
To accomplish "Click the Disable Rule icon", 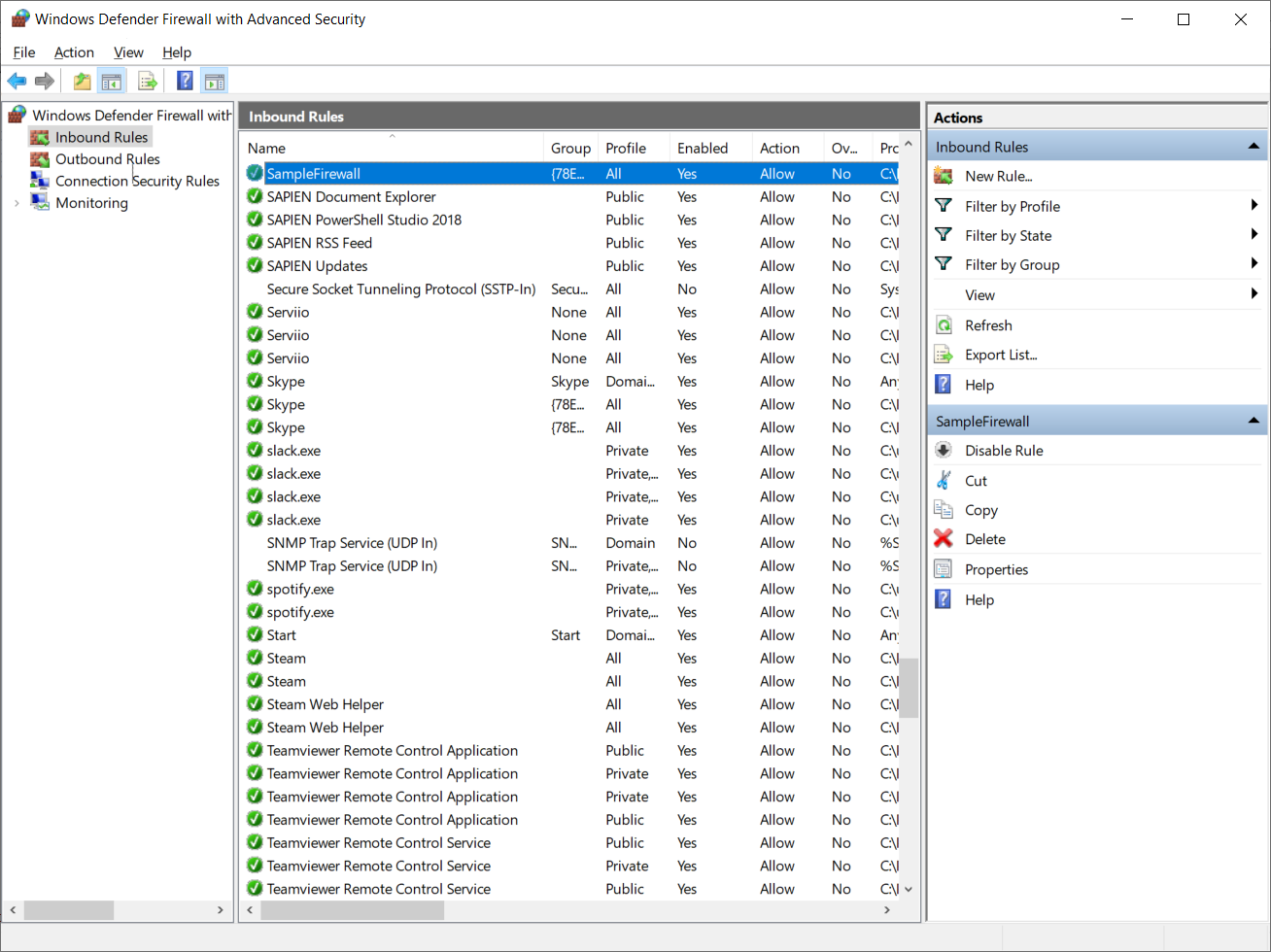I will click(x=943, y=451).
